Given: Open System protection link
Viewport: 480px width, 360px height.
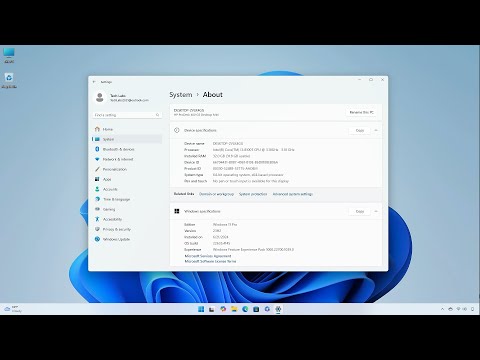Looking at the screenshot, I should tap(253, 194).
